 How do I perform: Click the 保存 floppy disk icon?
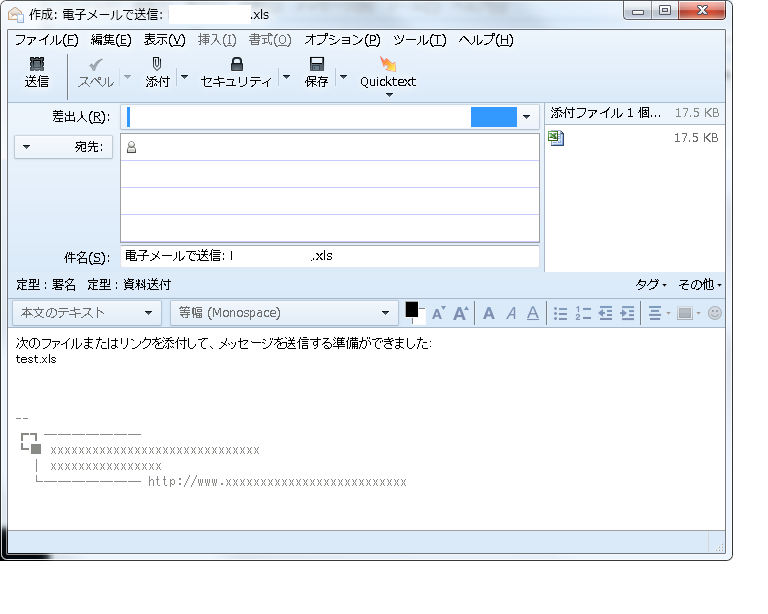pos(316,64)
